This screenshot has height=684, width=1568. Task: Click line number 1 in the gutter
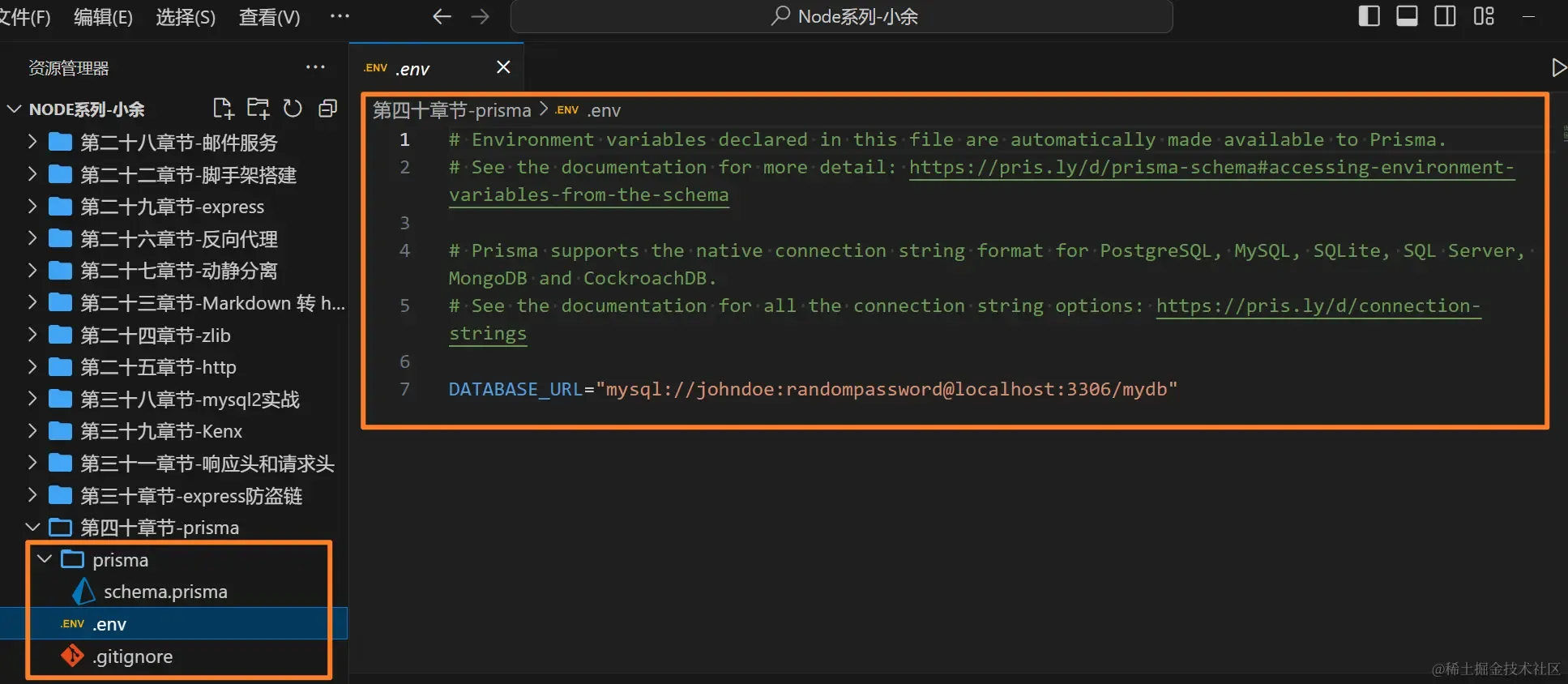(x=404, y=139)
